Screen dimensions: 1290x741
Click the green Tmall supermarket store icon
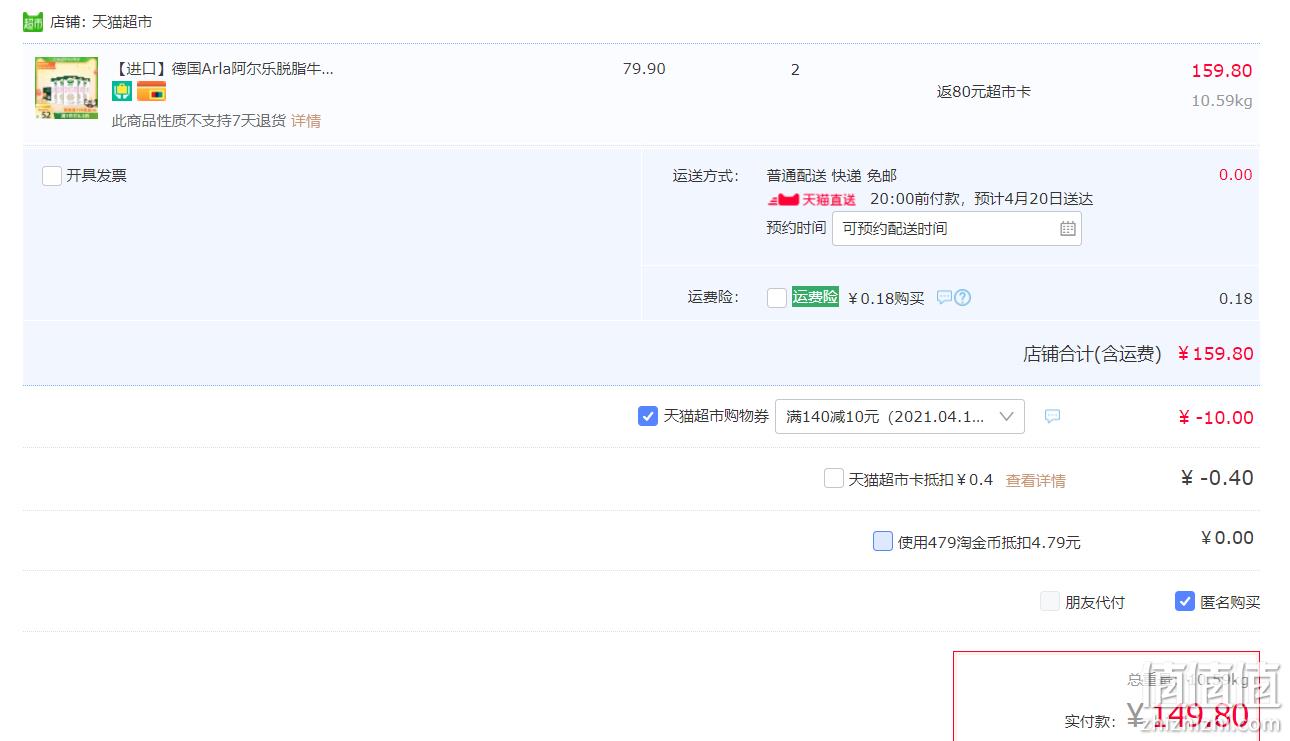tap(33, 22)
